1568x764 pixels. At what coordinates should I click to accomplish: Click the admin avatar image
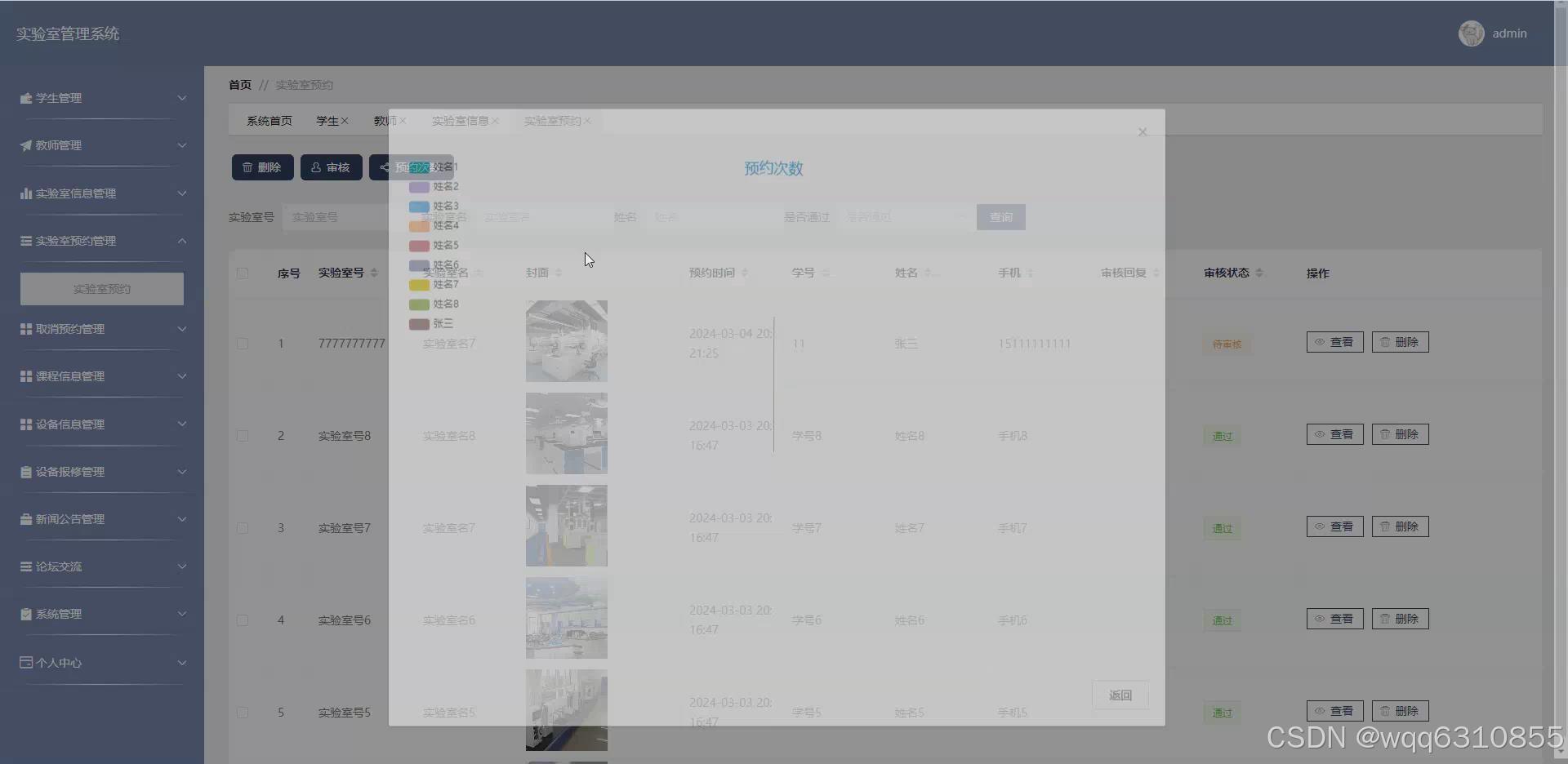click(x=1471, y=33)
